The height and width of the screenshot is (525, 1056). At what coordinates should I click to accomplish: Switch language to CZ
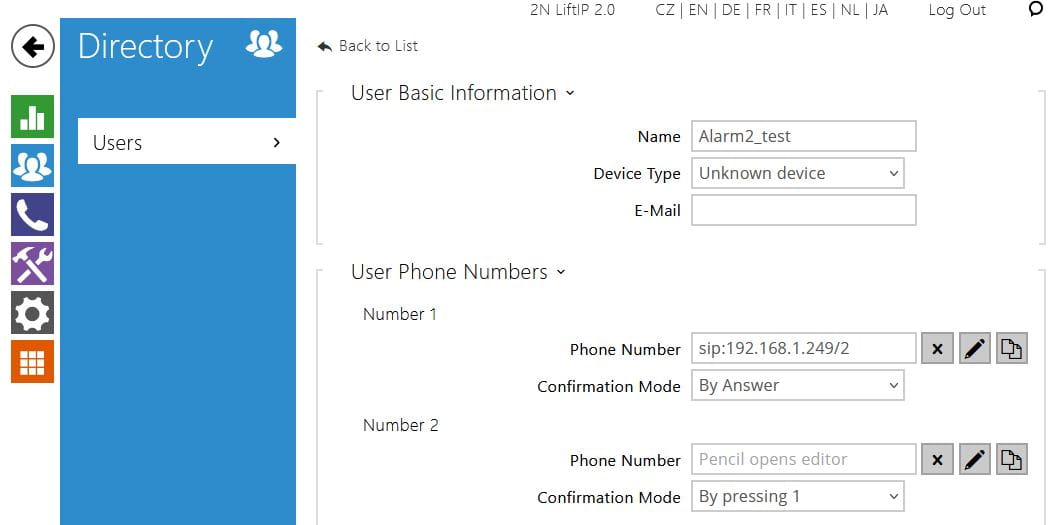tap(665, 10)
